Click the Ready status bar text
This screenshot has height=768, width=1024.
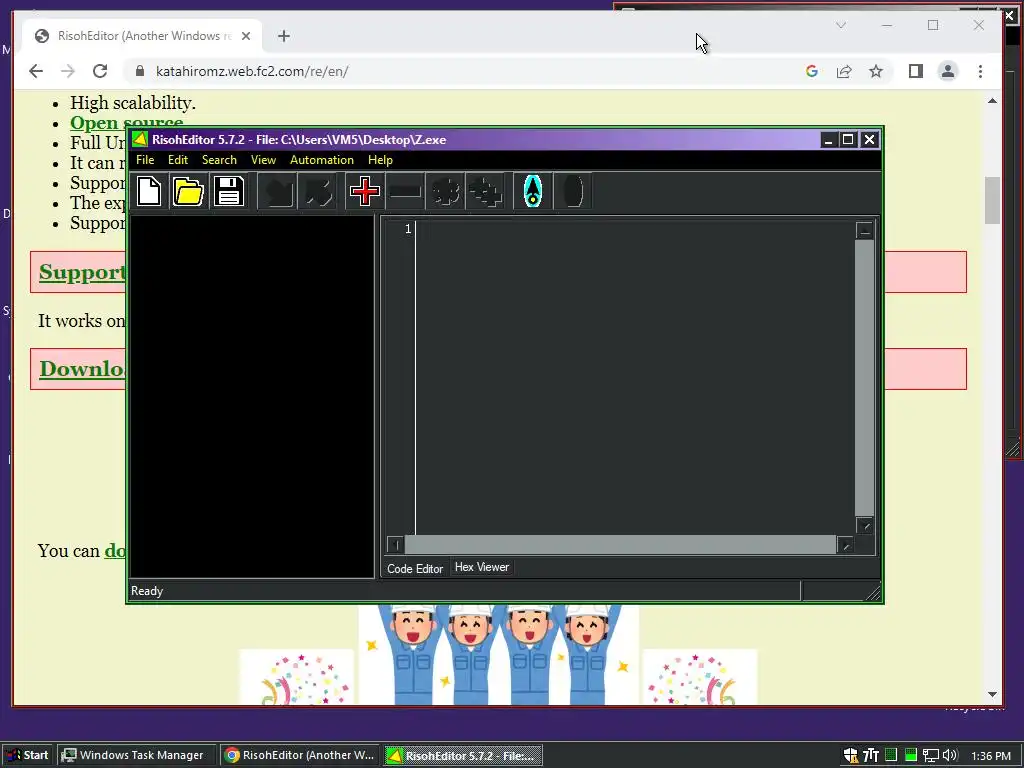click(x=147, y=591)
